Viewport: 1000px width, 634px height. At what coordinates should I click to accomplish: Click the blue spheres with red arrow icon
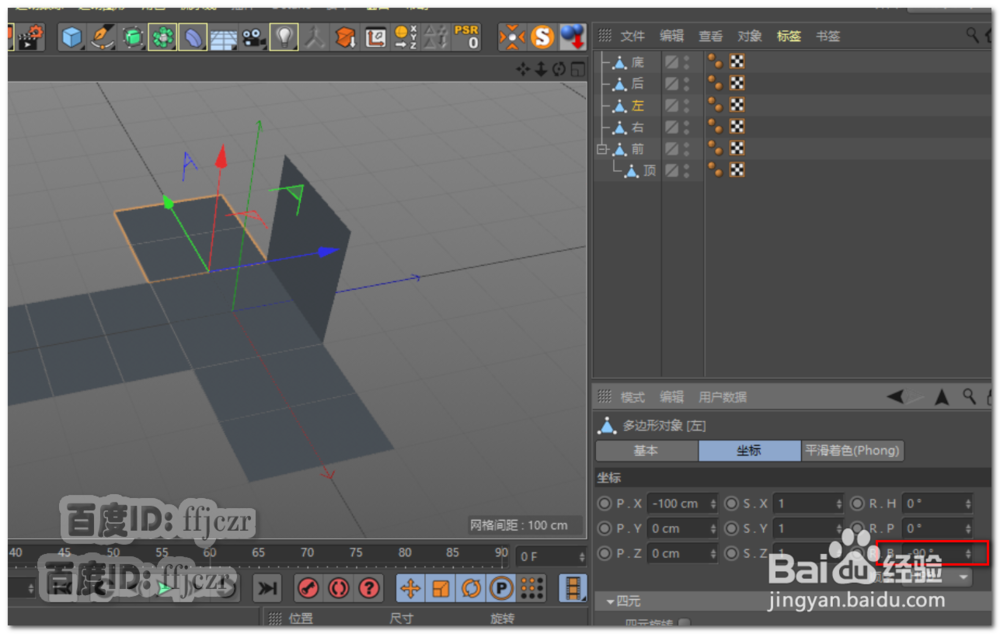pyautogui.click(x=573, y=37)
